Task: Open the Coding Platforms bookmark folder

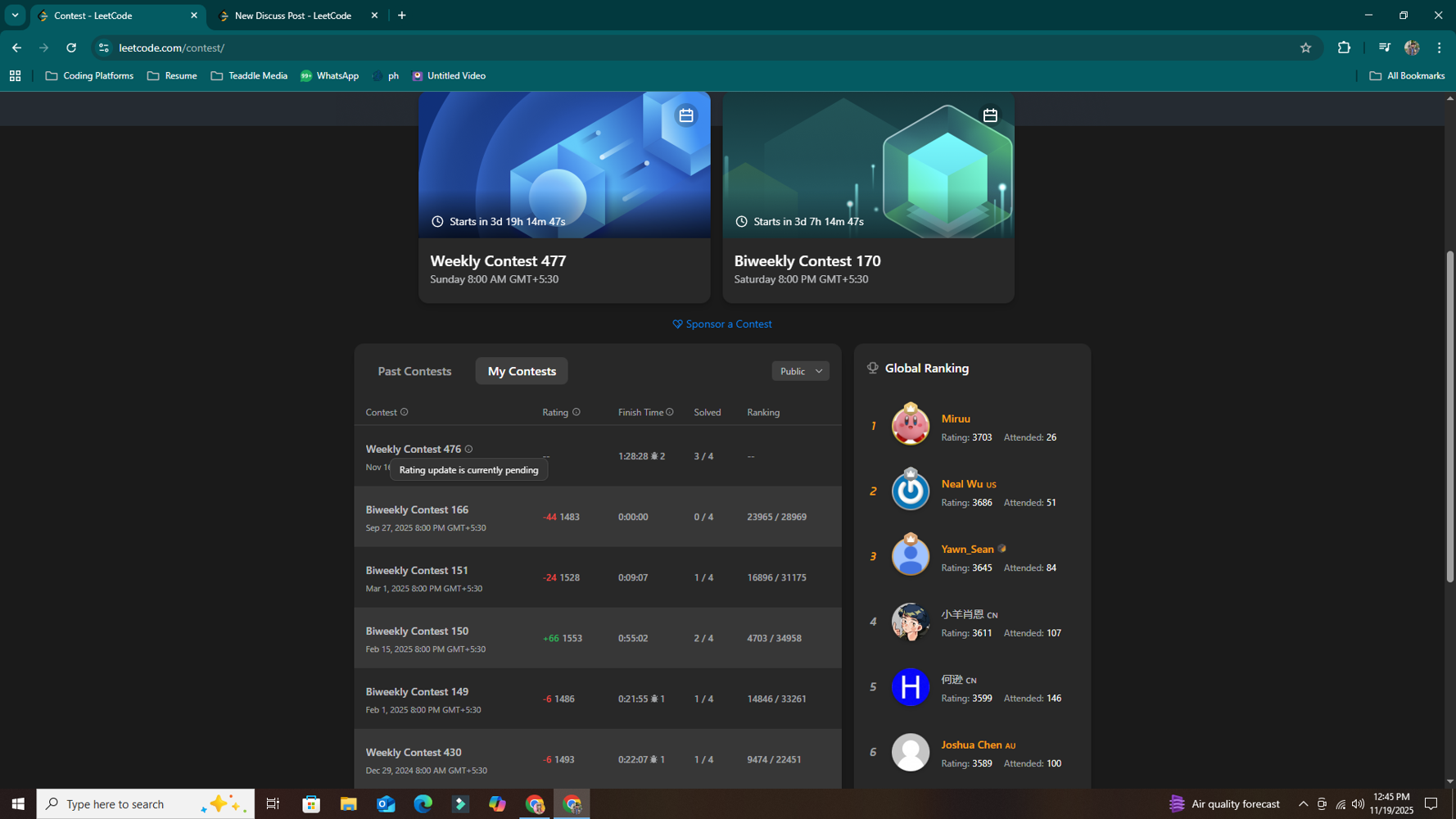Action: point(89,75)
